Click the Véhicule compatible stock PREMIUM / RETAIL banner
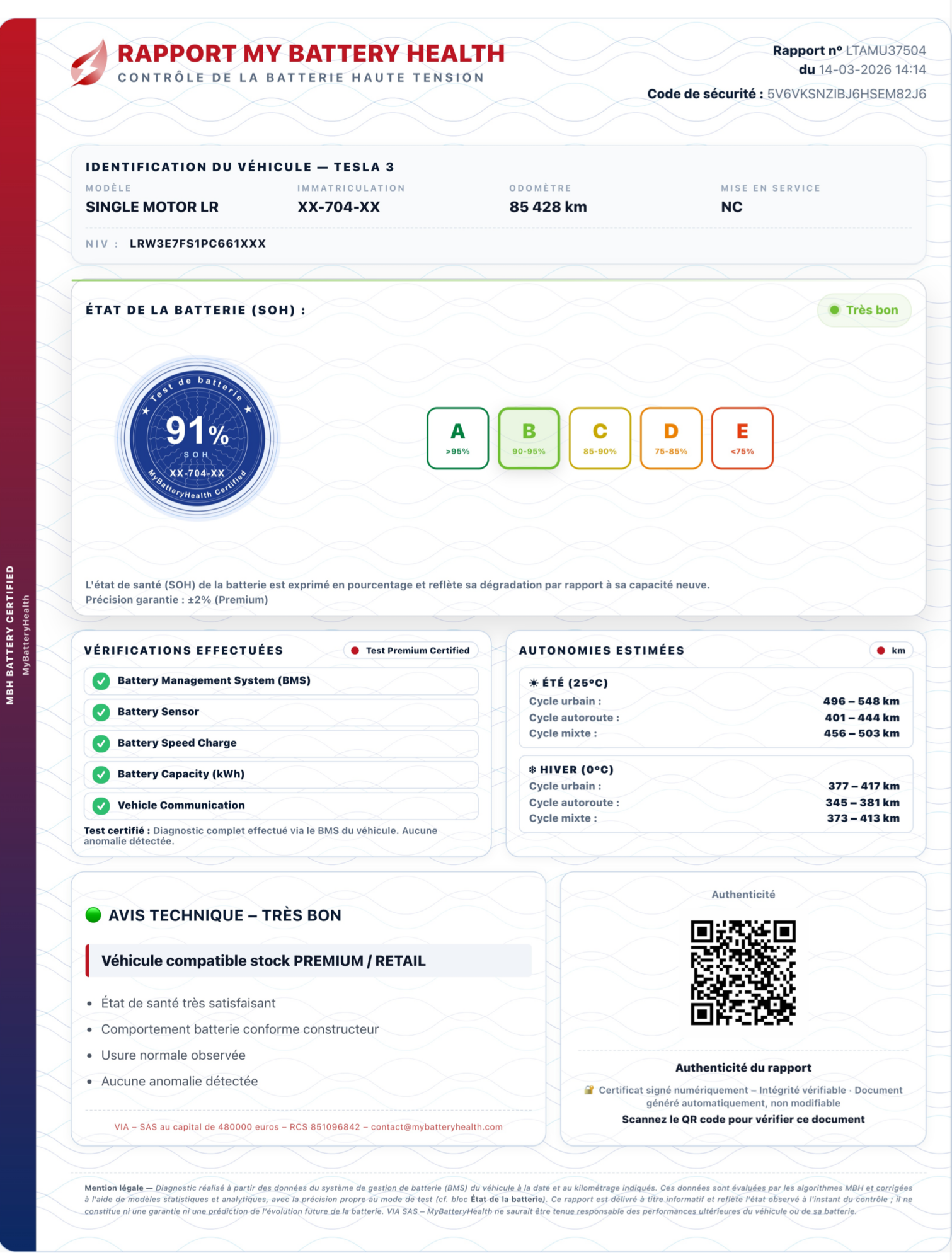 coord(309,961)
